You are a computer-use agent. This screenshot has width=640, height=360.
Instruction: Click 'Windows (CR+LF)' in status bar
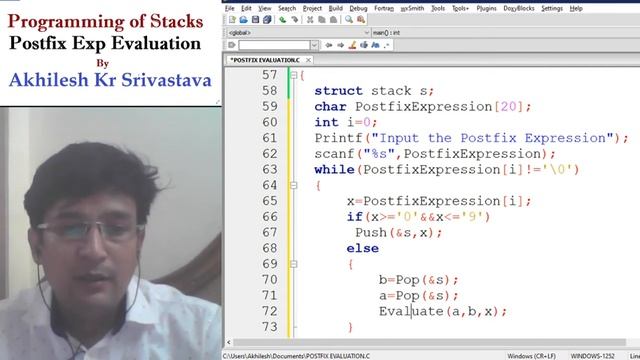(531, 356)
